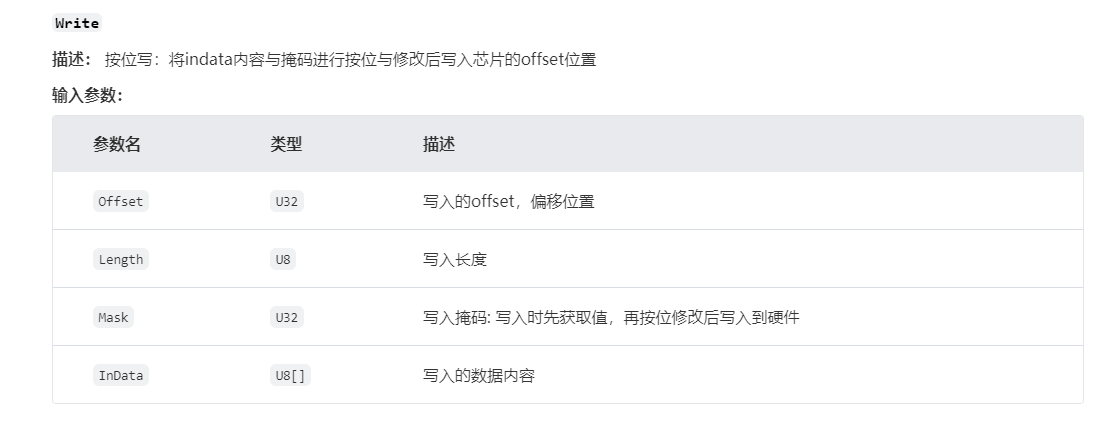This screenshot has height=424, width=1114.
Task: Click the "U8[]" type tag
Action: point(290,375)
